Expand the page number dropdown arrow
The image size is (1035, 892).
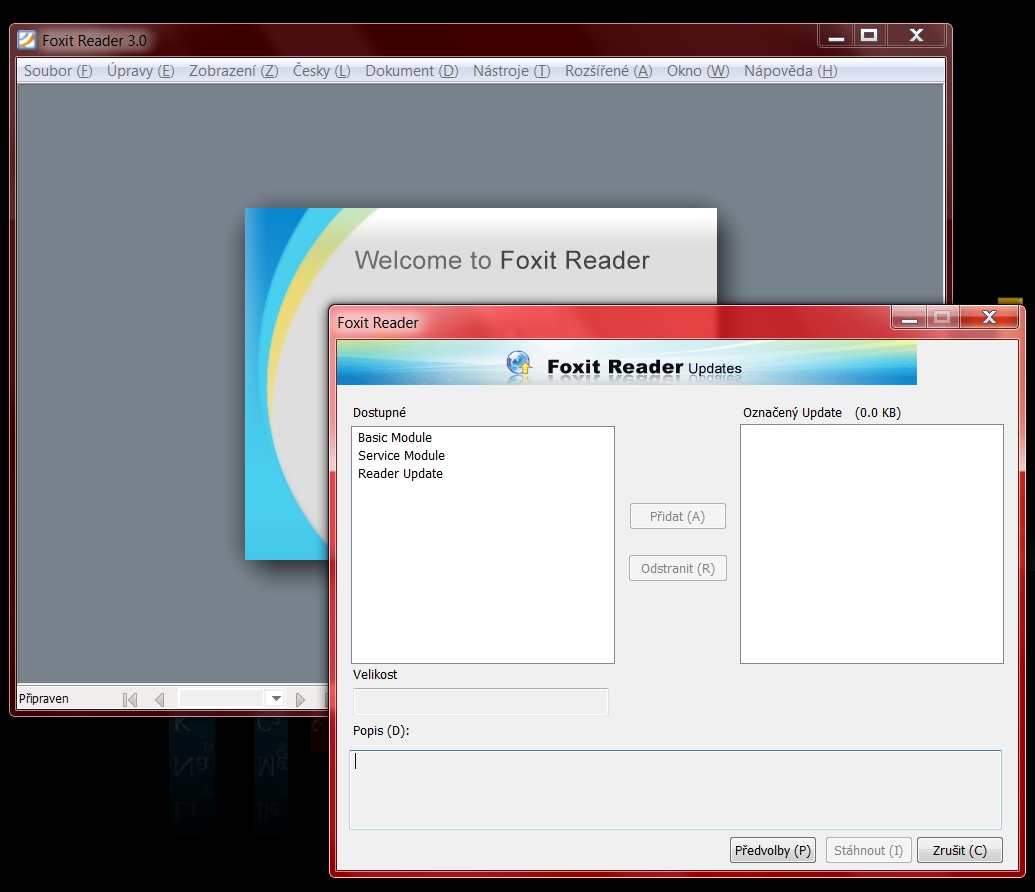coord(276,699)
